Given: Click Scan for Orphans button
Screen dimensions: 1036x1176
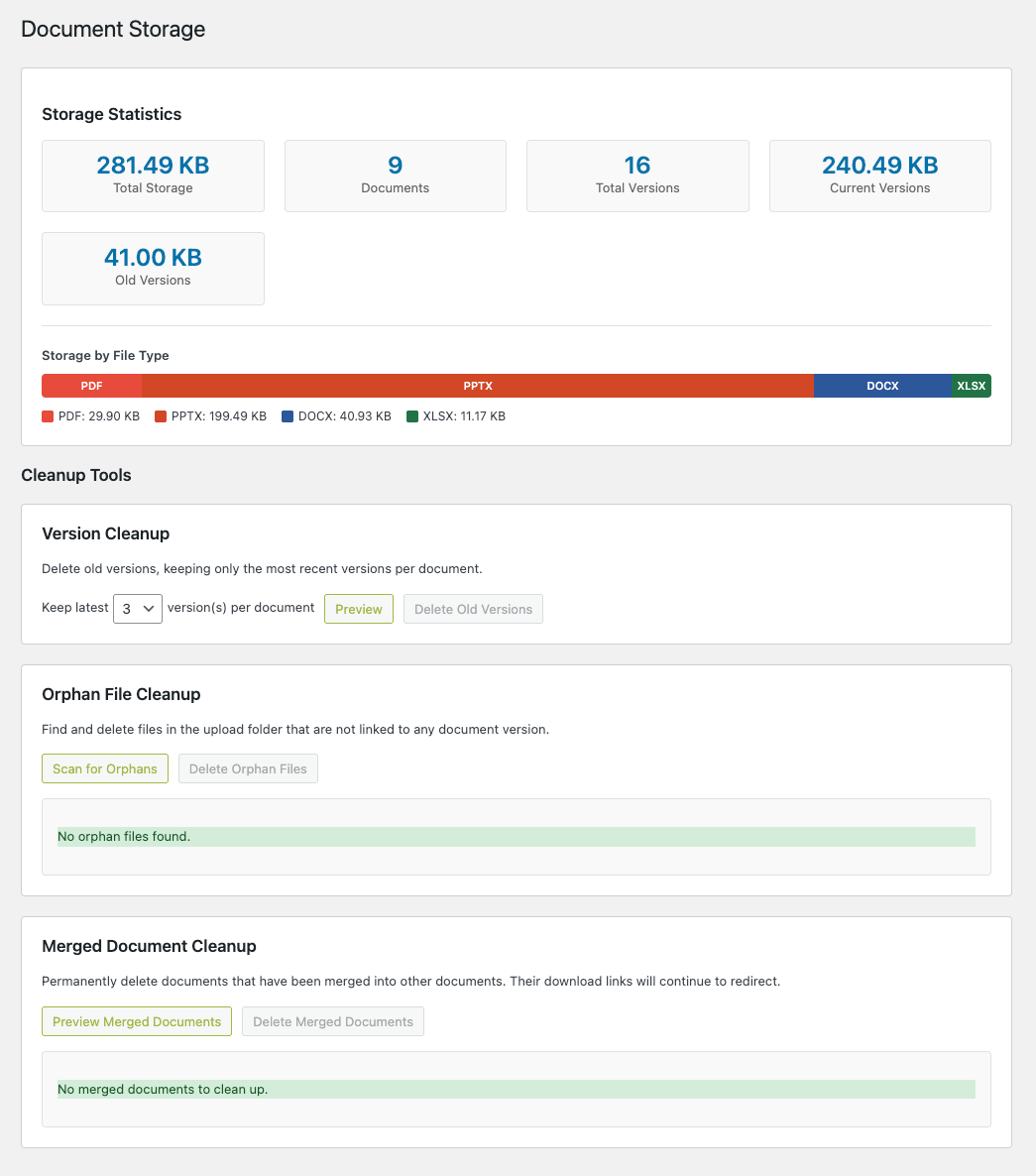Looking at the screenshot, I should (x=105, y=768).
